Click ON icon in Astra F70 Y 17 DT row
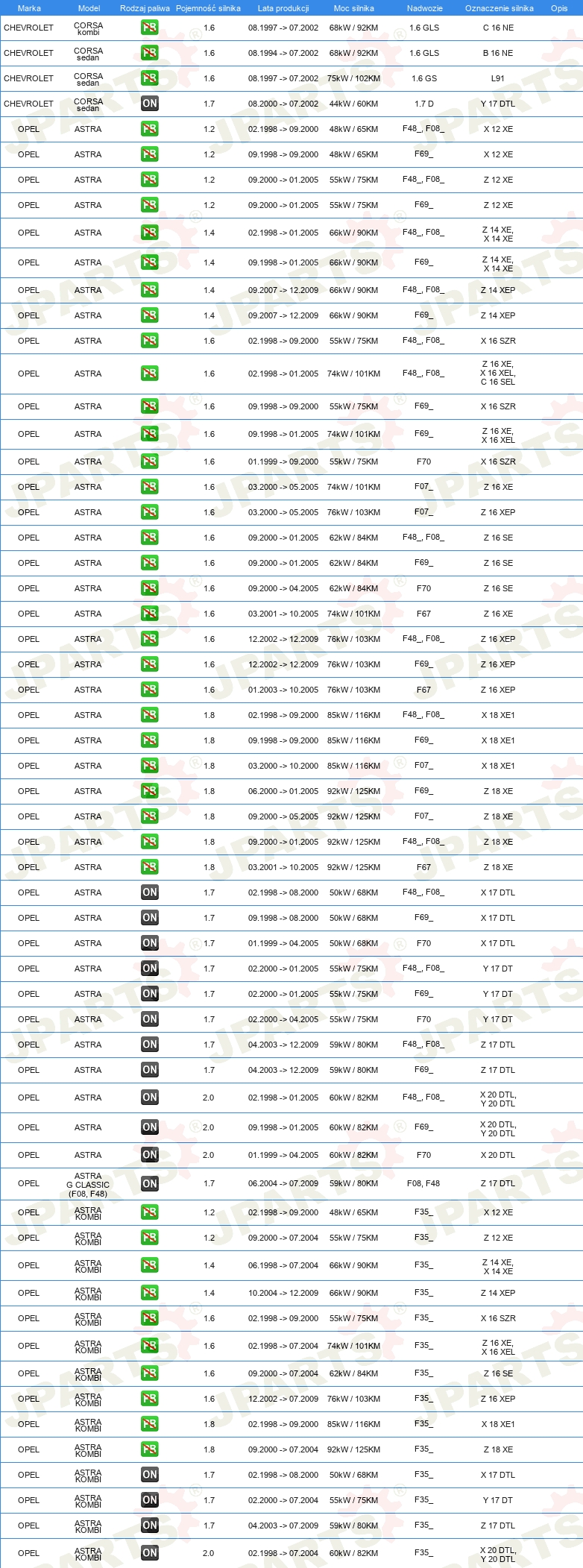 150,1019
